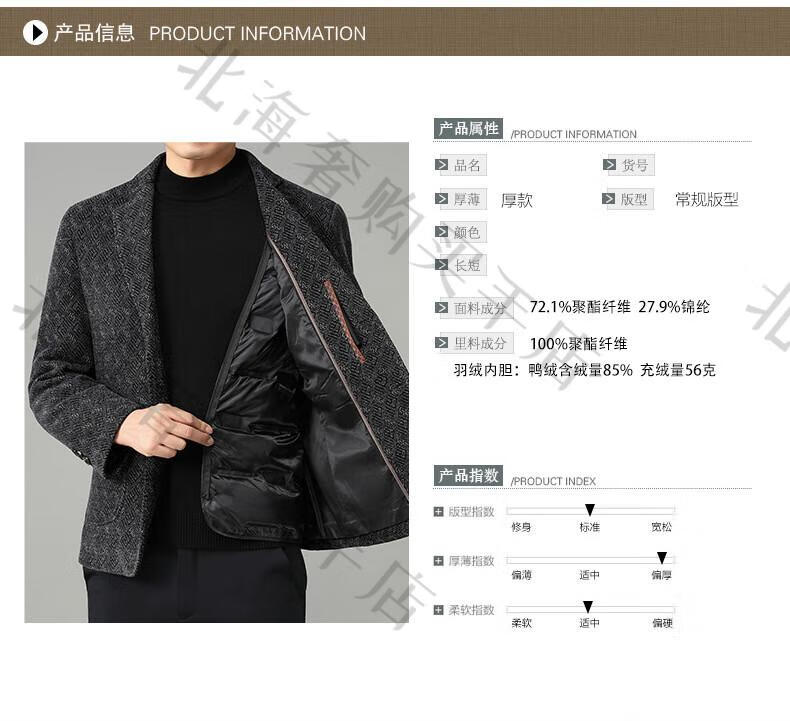Click the arrow icon next to 货号
The height and width of the screenshot is (721, 790).
point(609,165)
